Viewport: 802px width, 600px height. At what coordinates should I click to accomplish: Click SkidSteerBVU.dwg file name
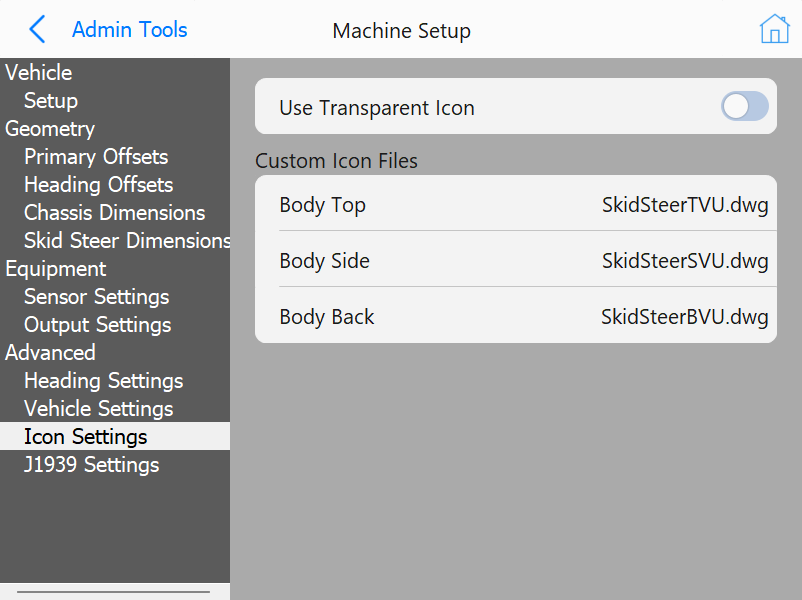[684, 317]
